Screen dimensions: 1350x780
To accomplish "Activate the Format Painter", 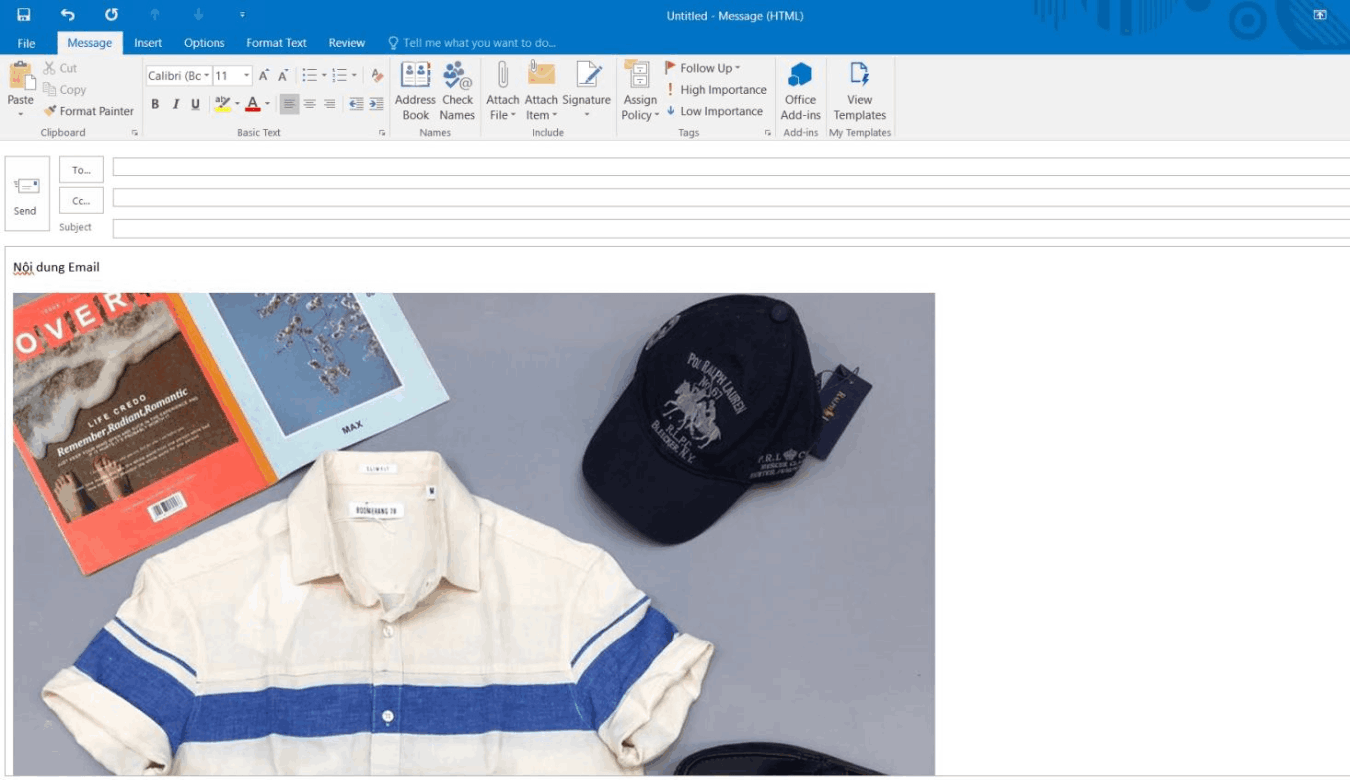I will 88,111.
